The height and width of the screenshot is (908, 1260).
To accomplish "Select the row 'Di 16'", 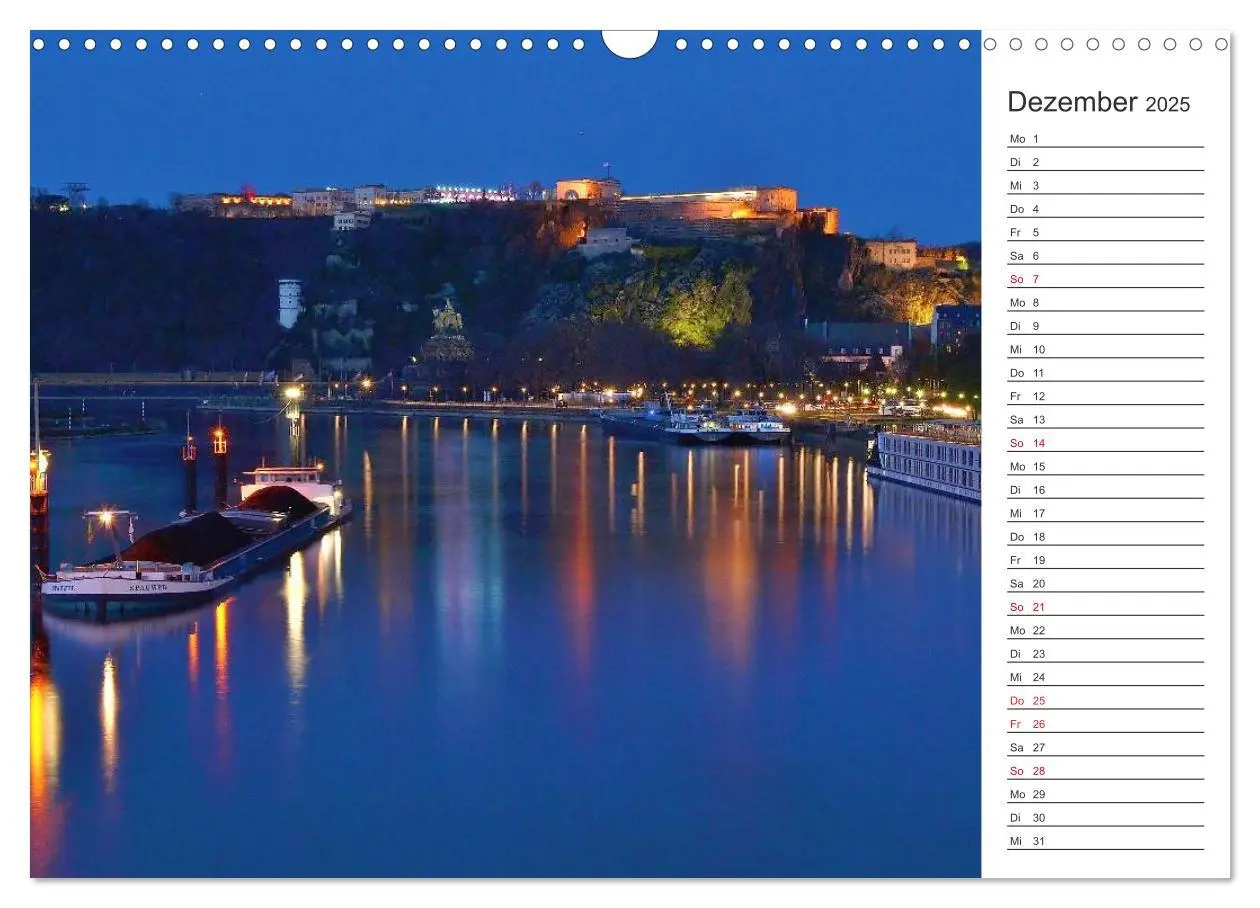I will click(1106, 489).
